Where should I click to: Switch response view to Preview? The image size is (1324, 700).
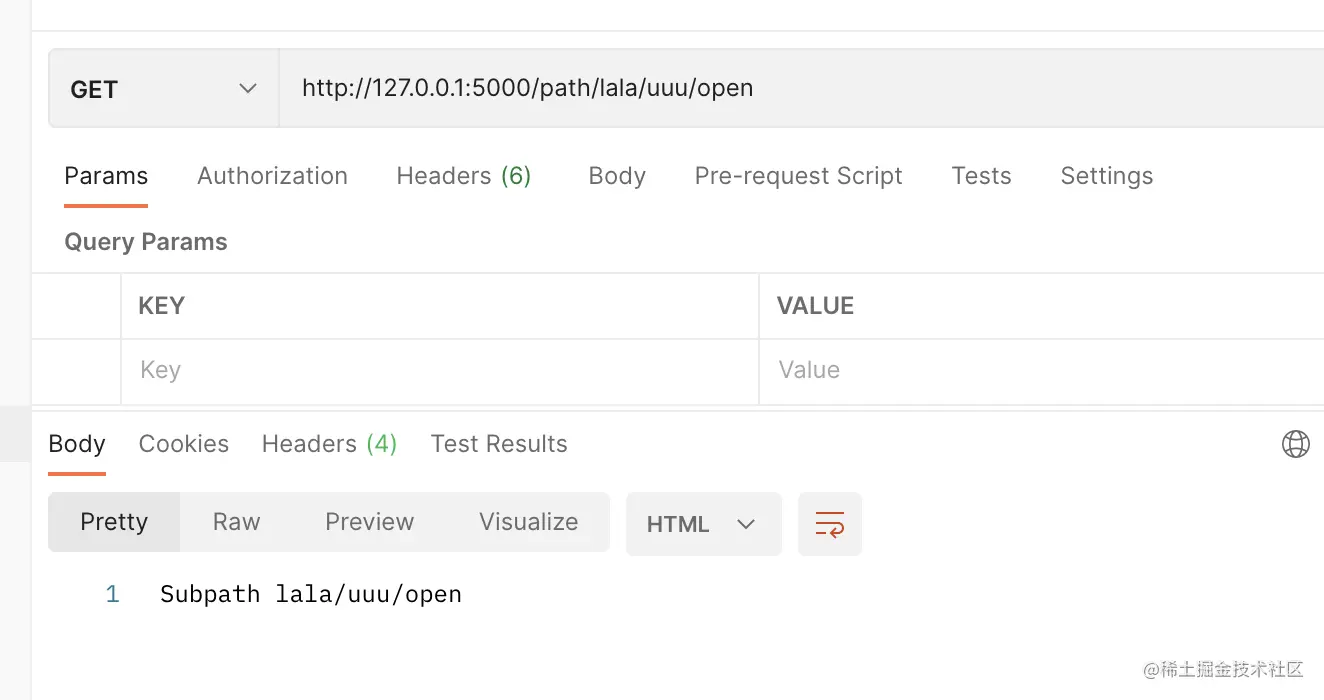click(369, 522)
